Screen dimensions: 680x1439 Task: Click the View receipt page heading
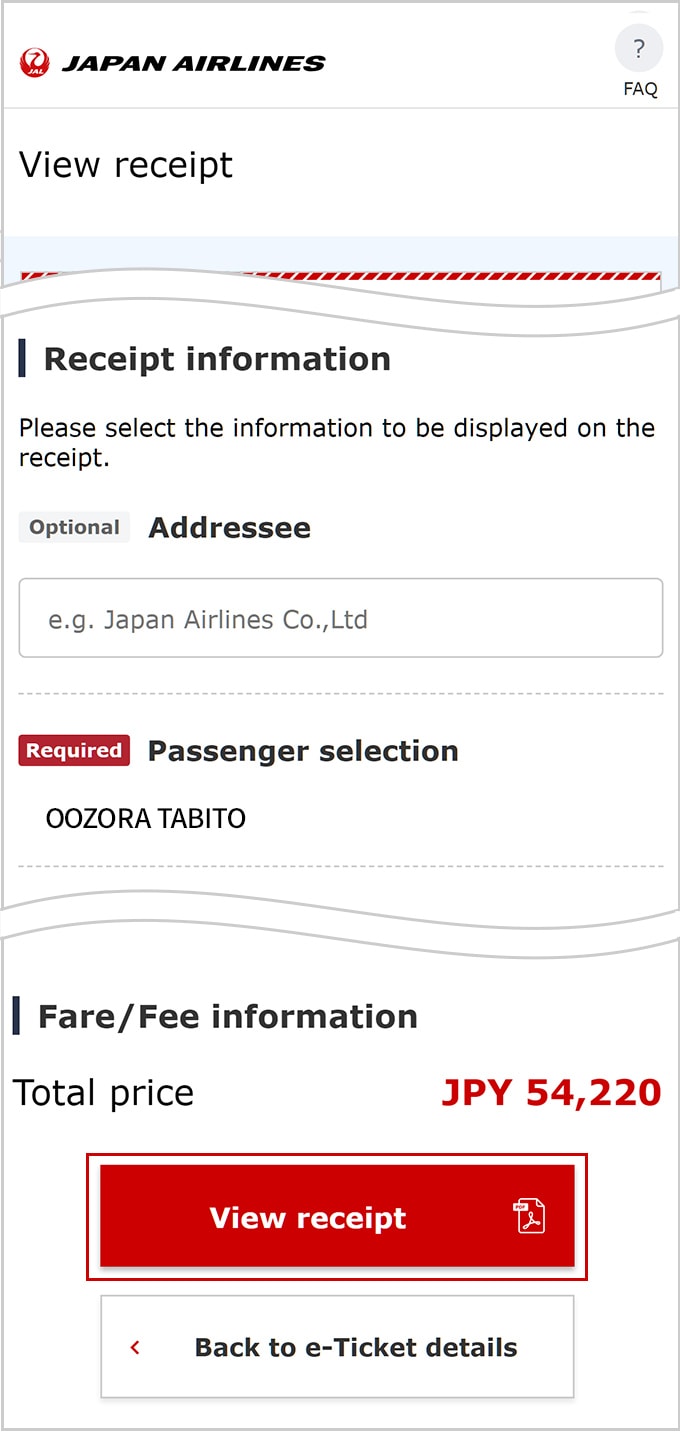tap(124, 165)
